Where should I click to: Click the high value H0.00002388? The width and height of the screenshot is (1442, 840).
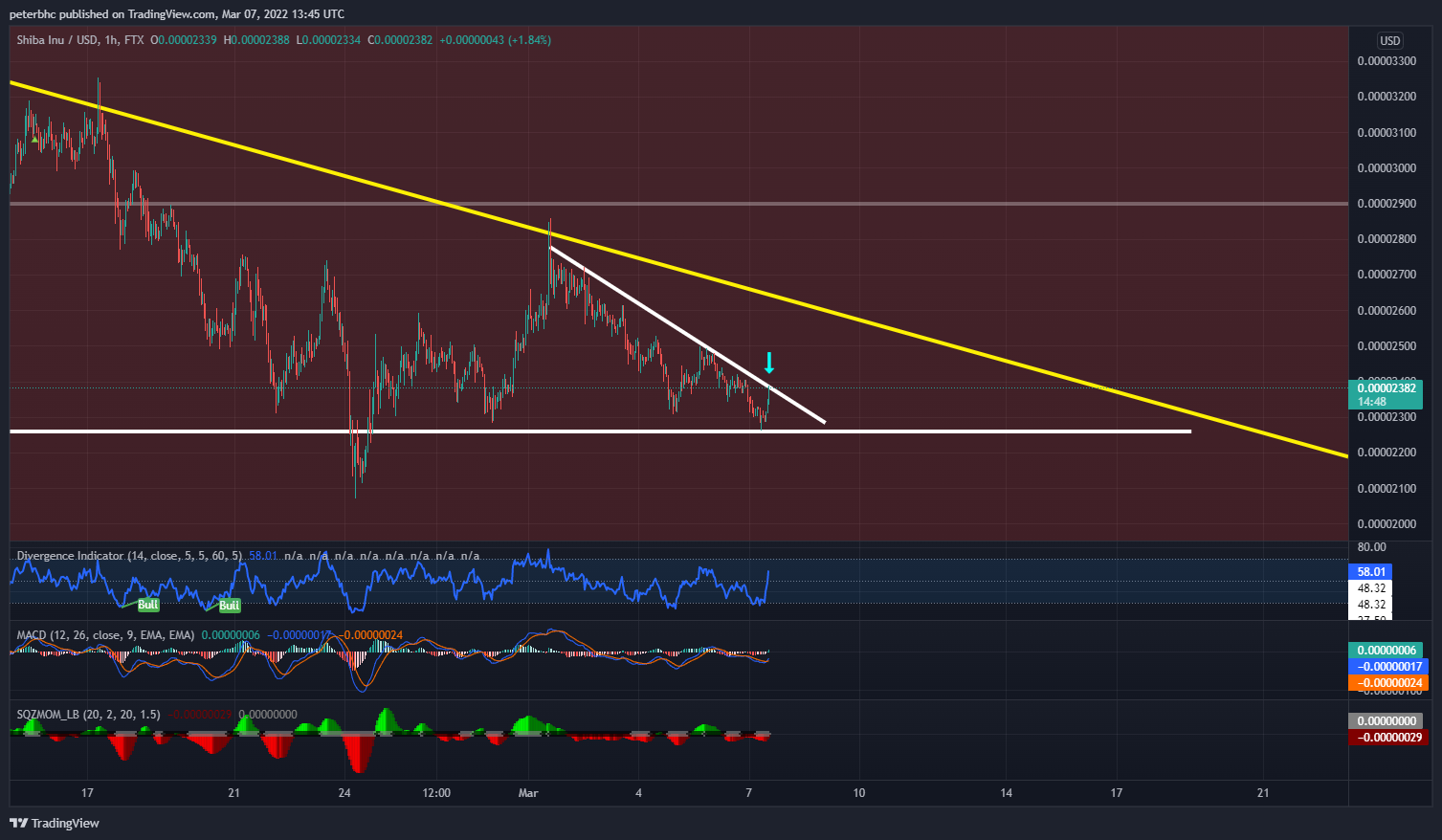pos(256,40)
